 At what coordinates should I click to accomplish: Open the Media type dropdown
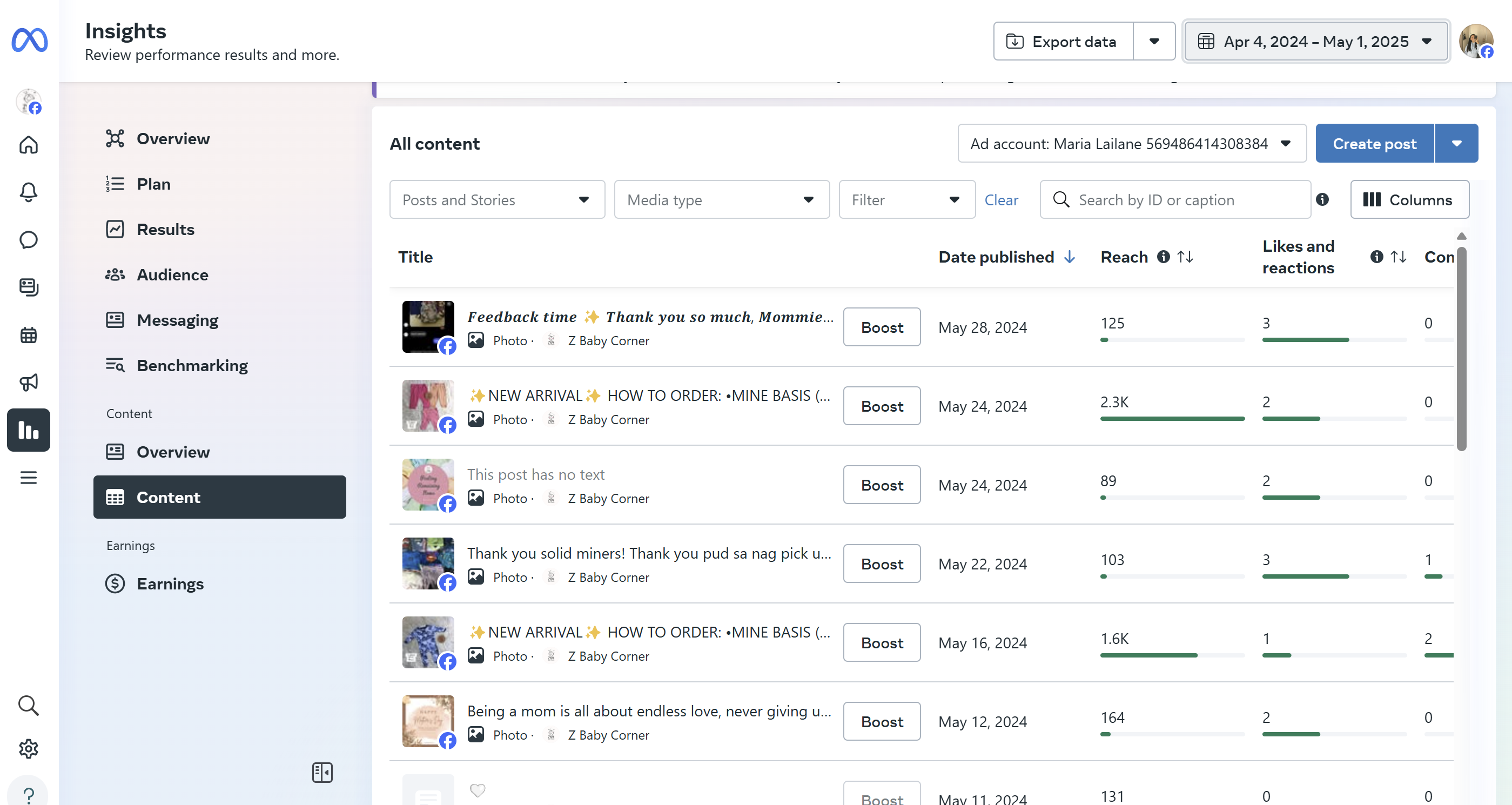pos(721,200)
